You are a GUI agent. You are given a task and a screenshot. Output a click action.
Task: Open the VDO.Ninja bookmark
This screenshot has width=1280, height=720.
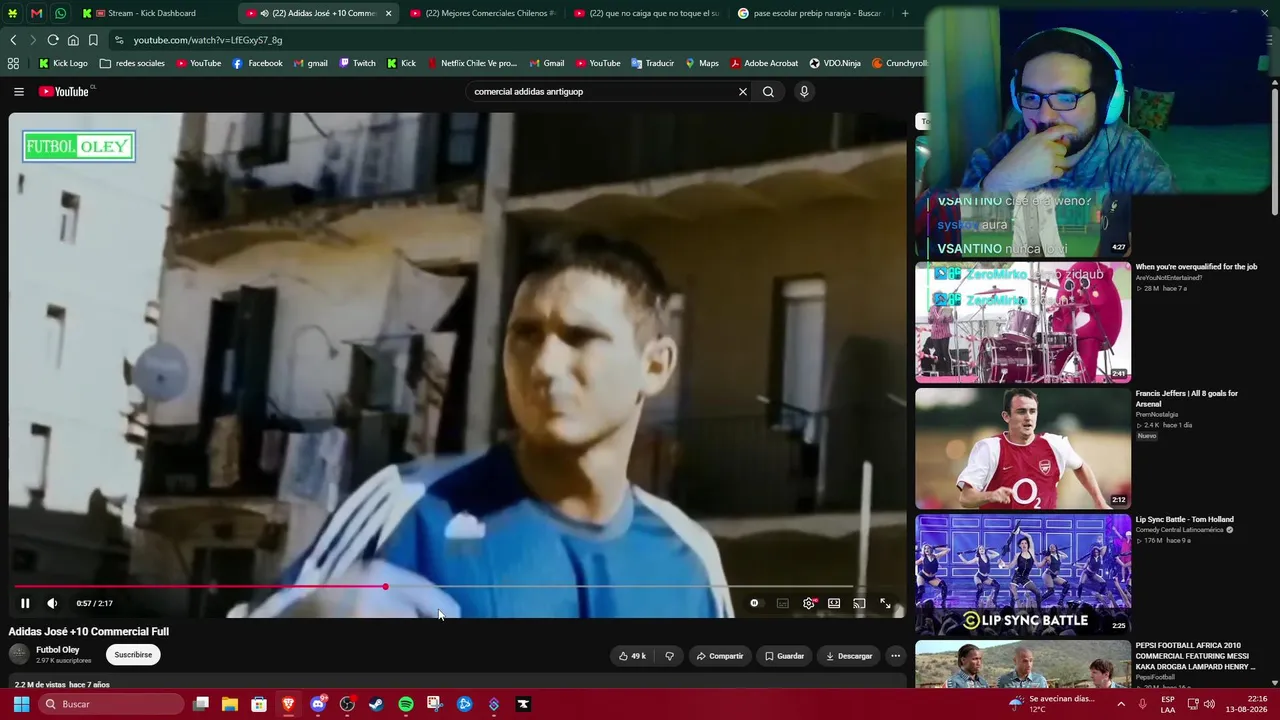pos(835,63)
